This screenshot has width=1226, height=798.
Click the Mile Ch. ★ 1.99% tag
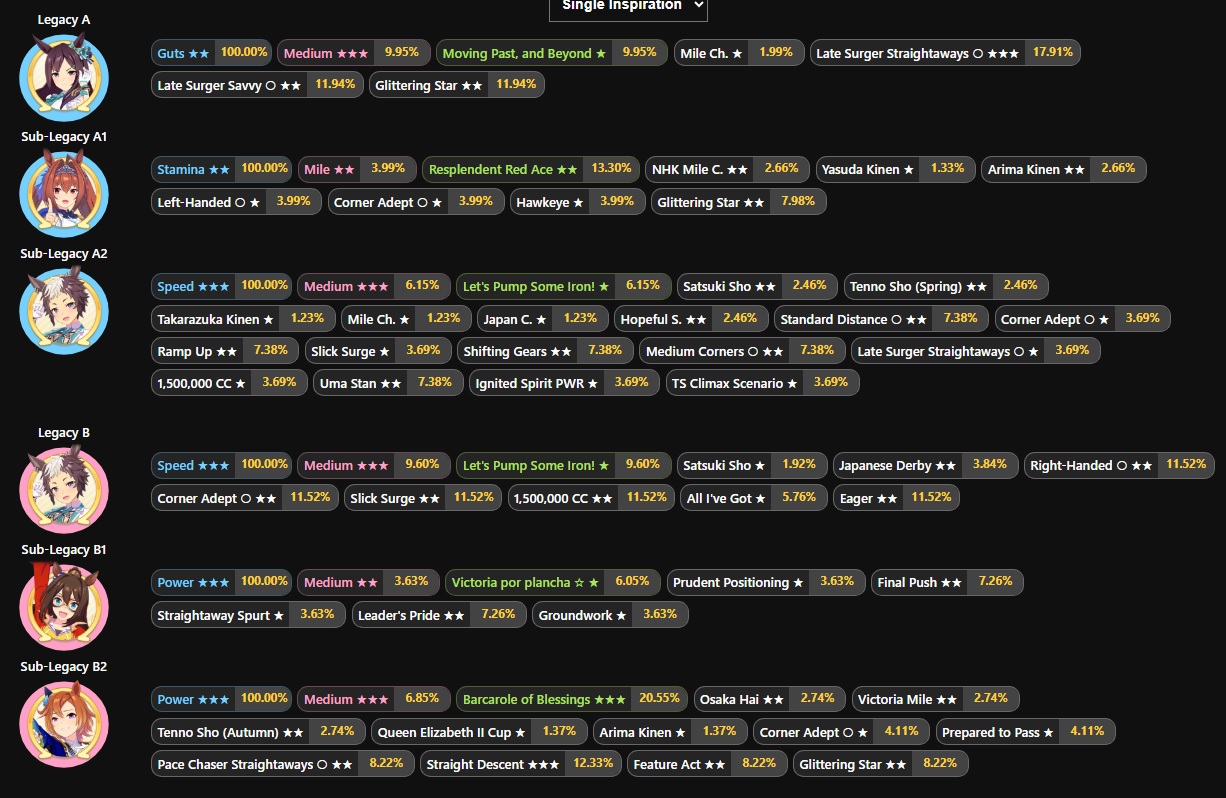click(739, 53)
